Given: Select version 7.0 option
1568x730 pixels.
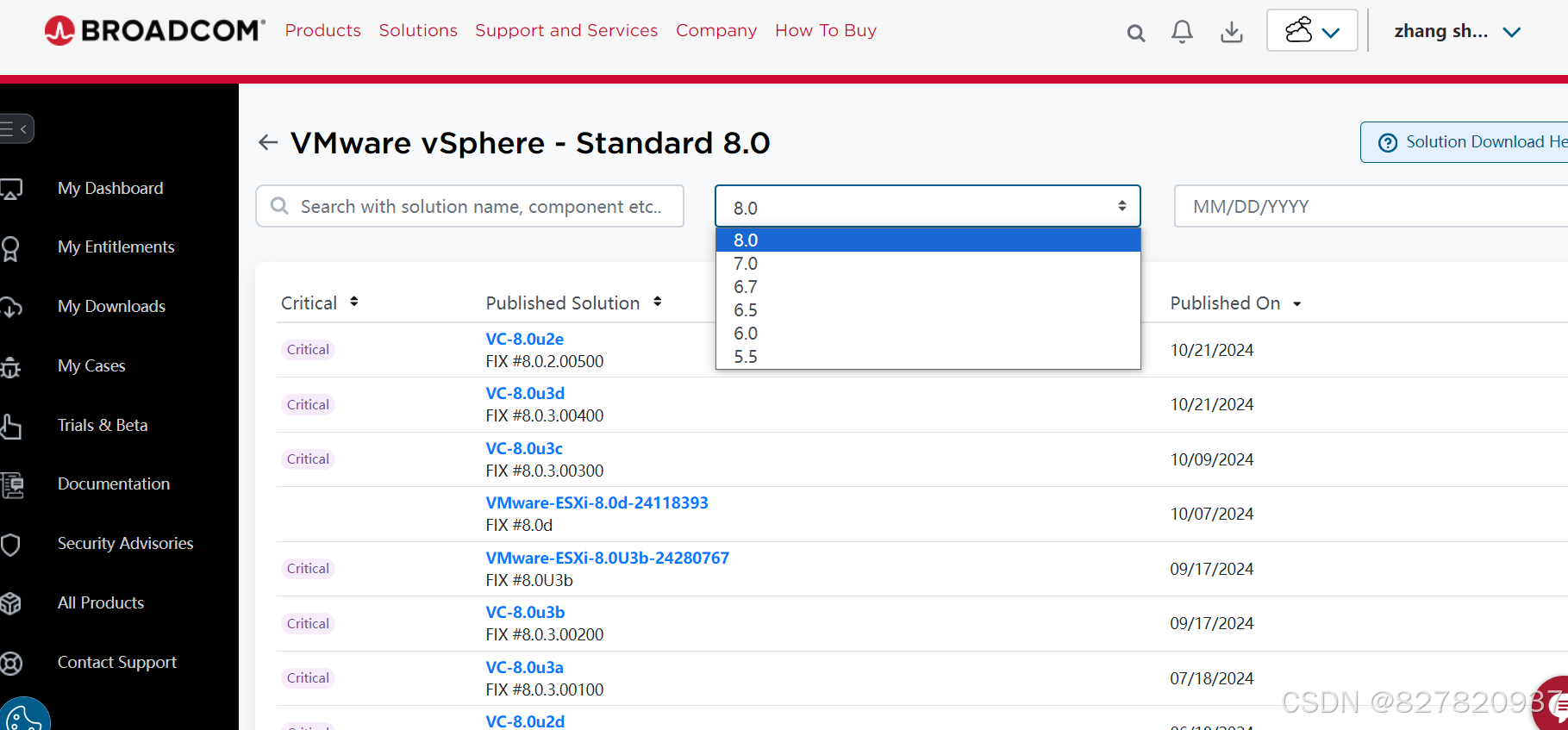Looking at the screenshot, I should [x=928, y=264].
